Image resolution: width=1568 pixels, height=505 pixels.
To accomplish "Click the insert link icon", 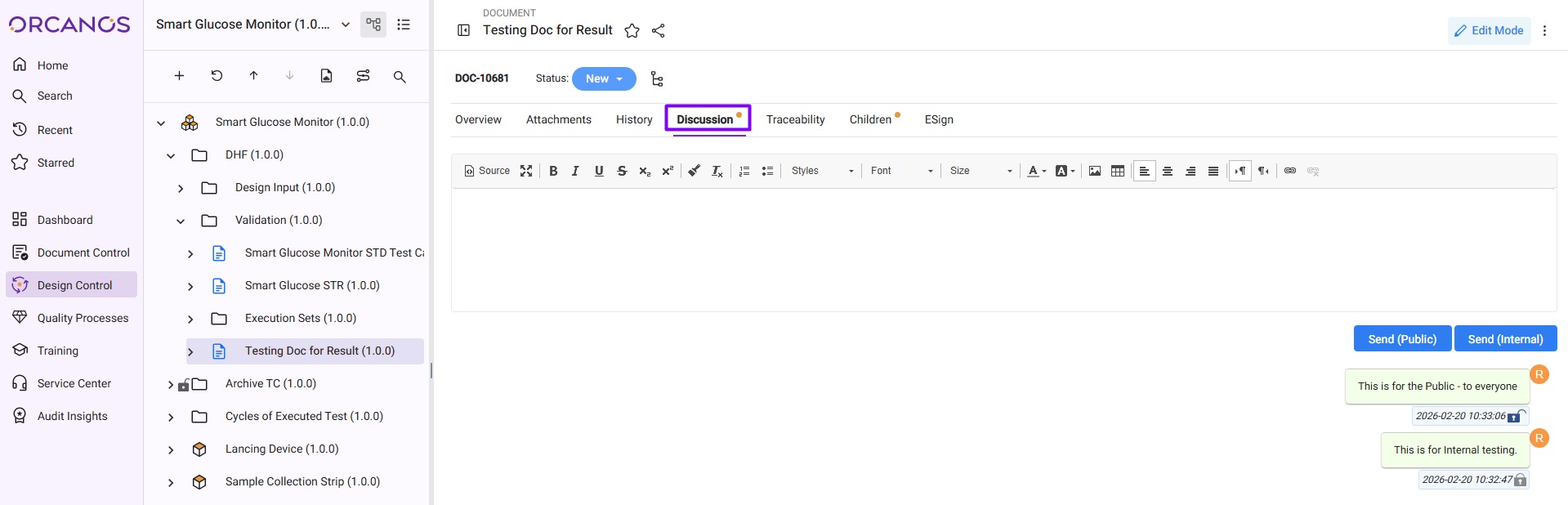I will point(1290,171).
